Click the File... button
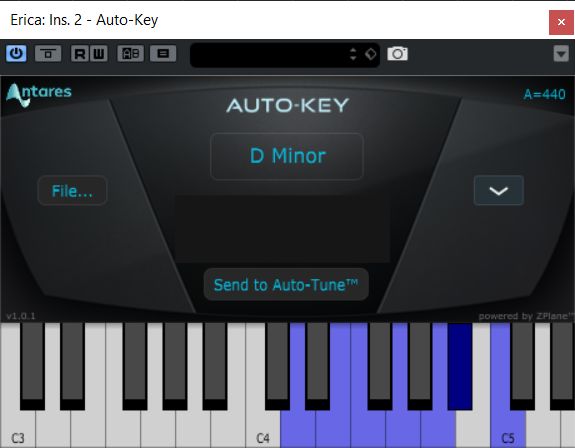 coord(72,191)
